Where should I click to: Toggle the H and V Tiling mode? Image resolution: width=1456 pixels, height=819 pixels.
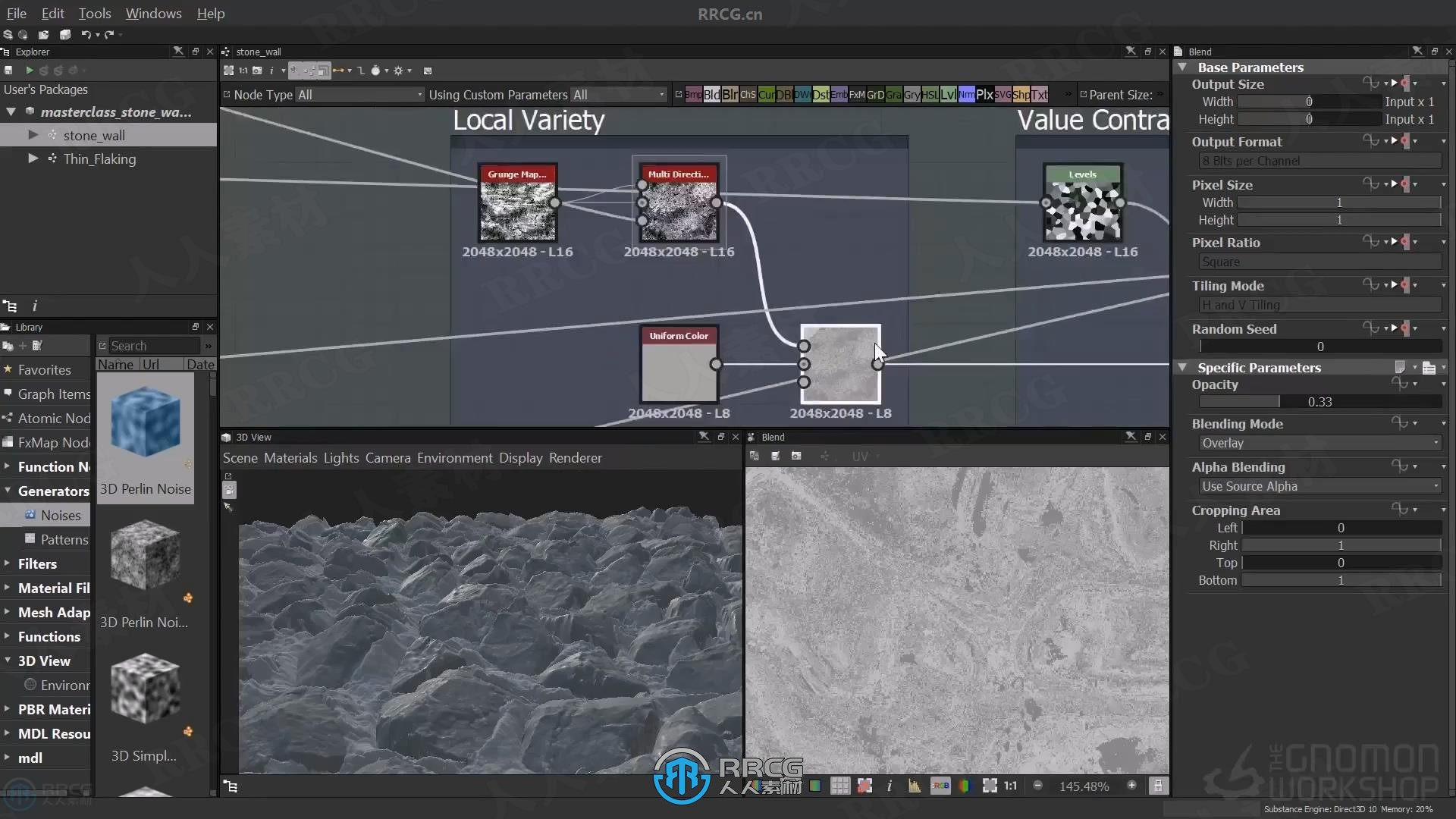point(1316,304)
